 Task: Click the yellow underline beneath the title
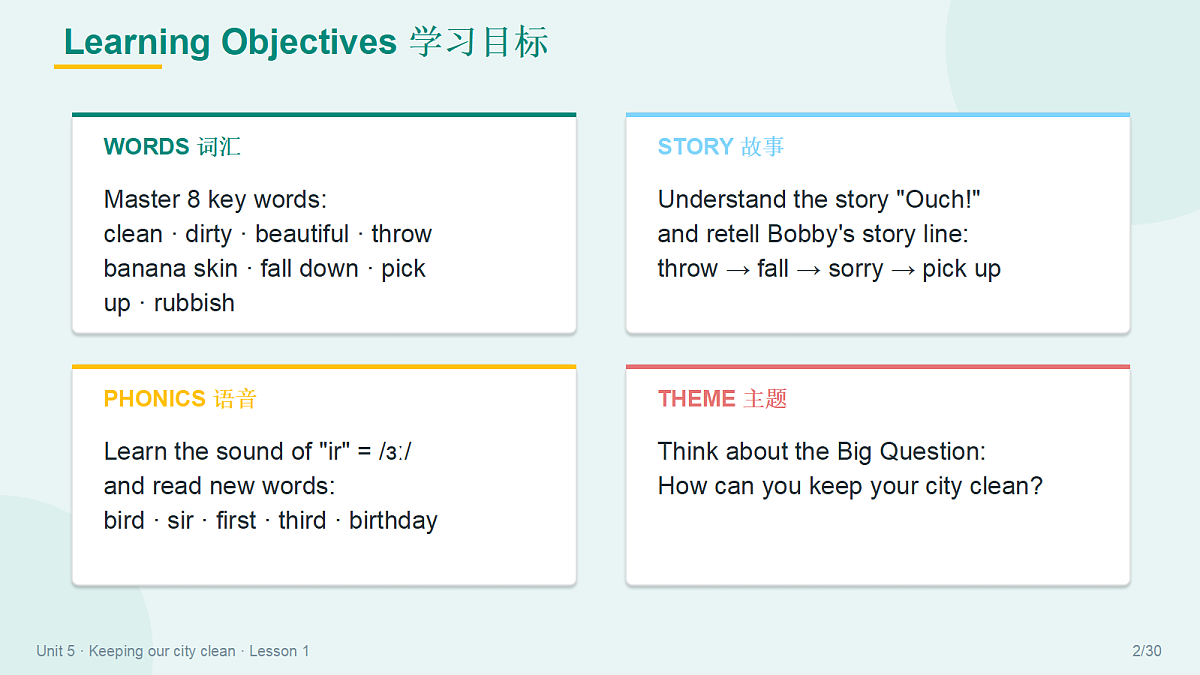(108, 67)
